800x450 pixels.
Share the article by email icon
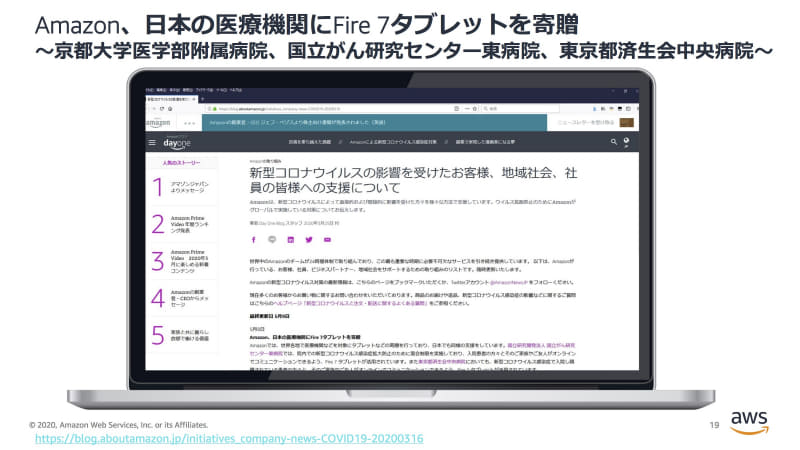point(327,240)
